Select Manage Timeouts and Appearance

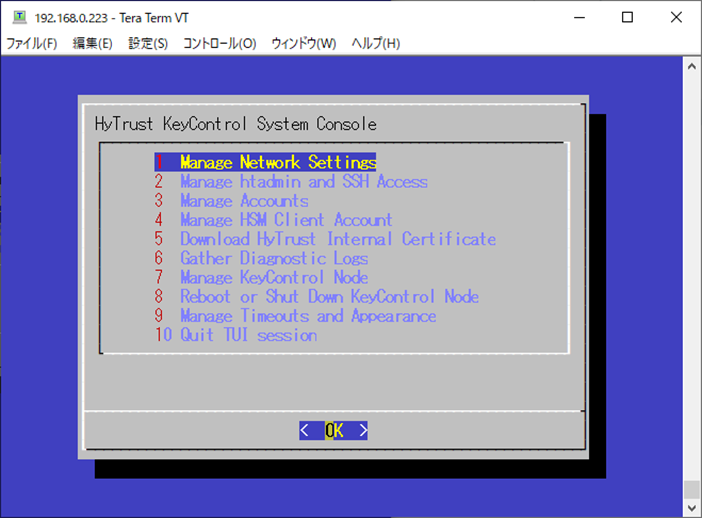[x=295, y=316]
